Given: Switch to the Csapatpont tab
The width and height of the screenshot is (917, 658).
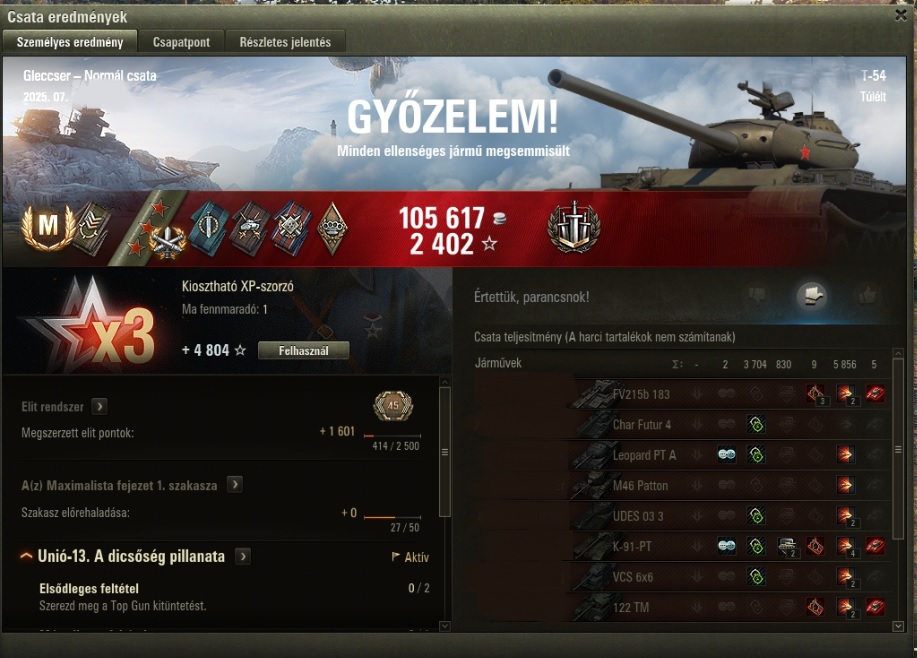Looking at the screenshot, I should point(181,42).
